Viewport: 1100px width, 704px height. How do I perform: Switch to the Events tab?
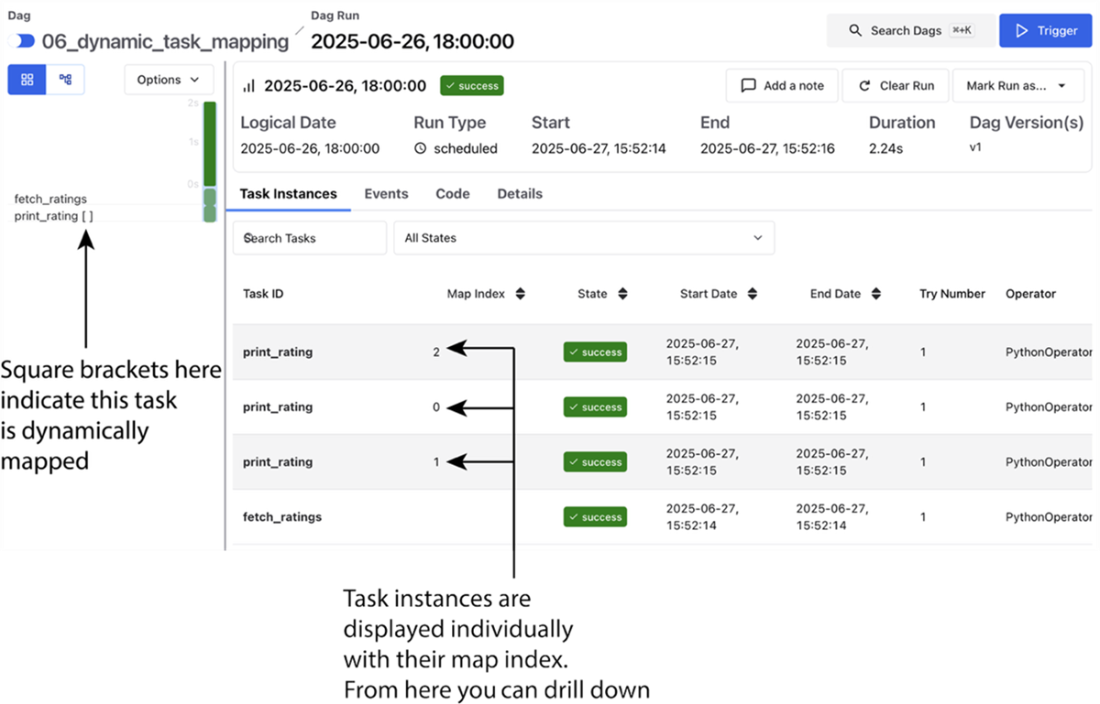pos(386,194)
